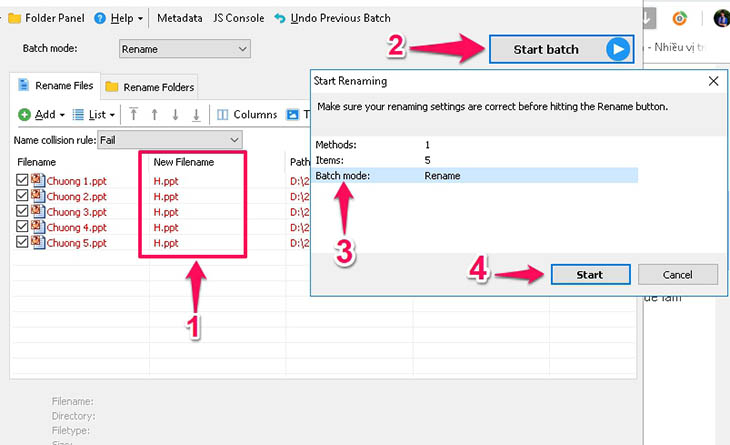This screenshot has height=445, width=730.
Task: Click the Chuong 5.ppt file icon
Action: [38, 242]
